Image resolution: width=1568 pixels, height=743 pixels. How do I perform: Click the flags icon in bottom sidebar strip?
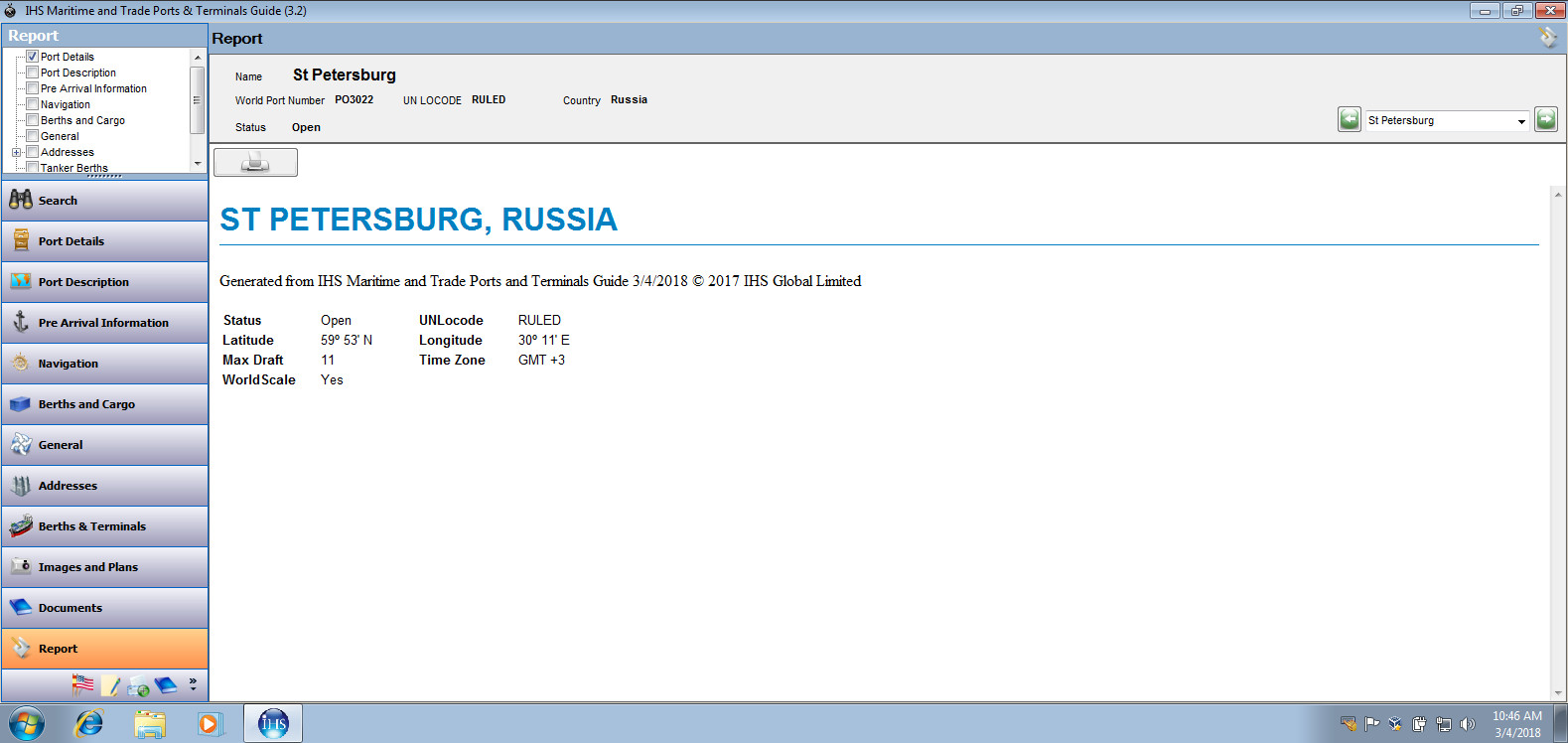83,684
